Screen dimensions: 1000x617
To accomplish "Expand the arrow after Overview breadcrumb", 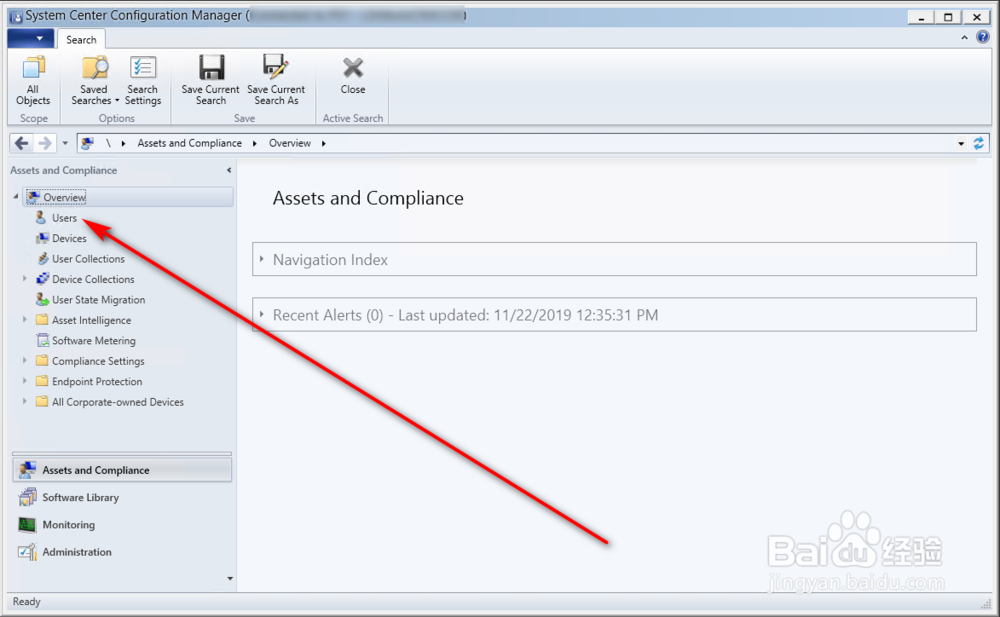I will (323, 144).
